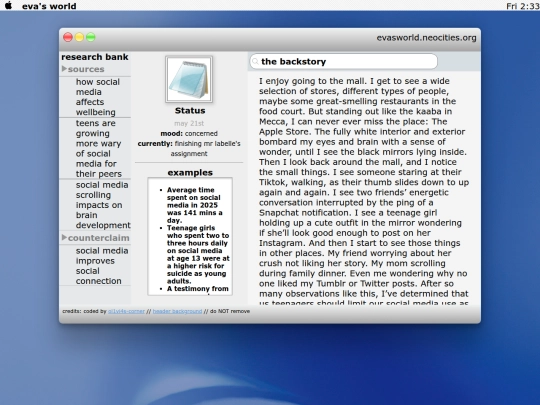Viewport: 540px width, 405px height.
Task: Click the counterclaim section label
Action: (x=98, y=238)
